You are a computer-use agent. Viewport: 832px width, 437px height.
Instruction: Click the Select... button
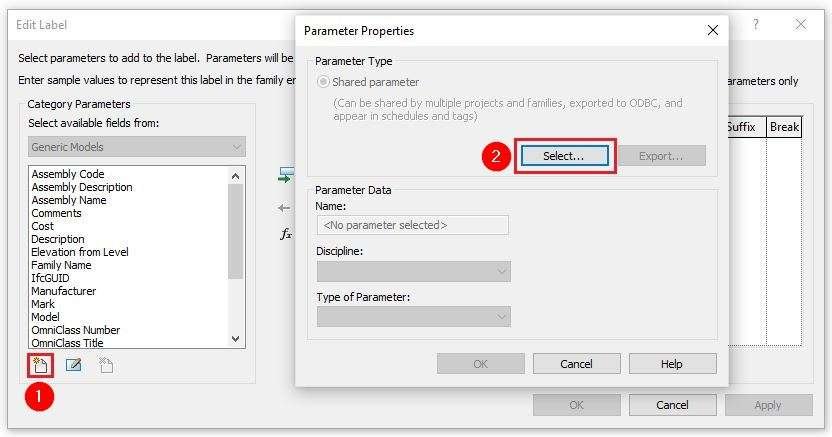tap(565, 156)
